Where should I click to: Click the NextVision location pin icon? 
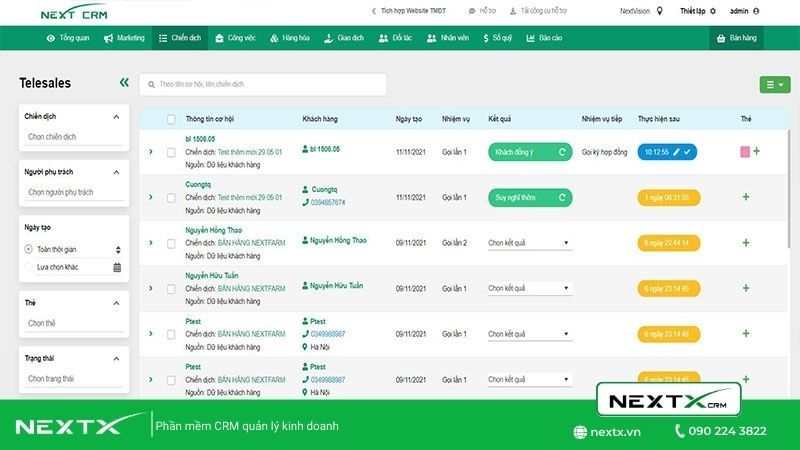click(x=659, y=11)
